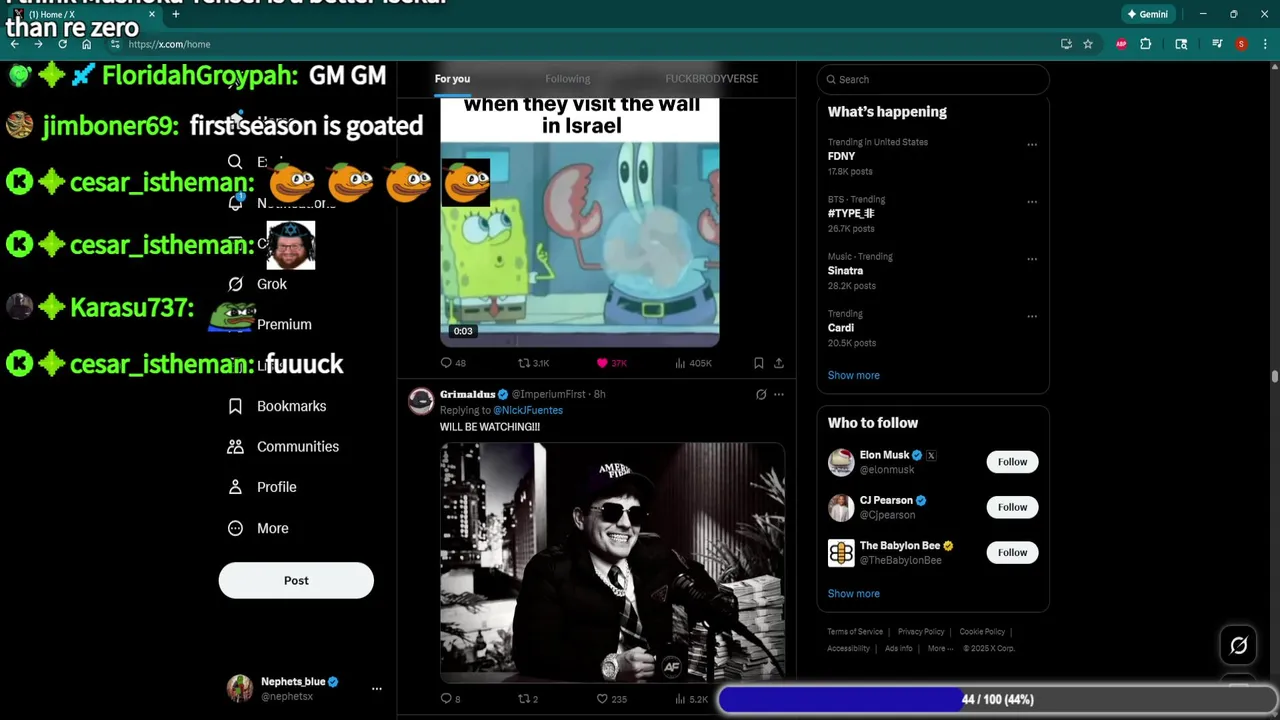Click the browser home icon
The image size is (1280, 720).
(x=86, y=44)
